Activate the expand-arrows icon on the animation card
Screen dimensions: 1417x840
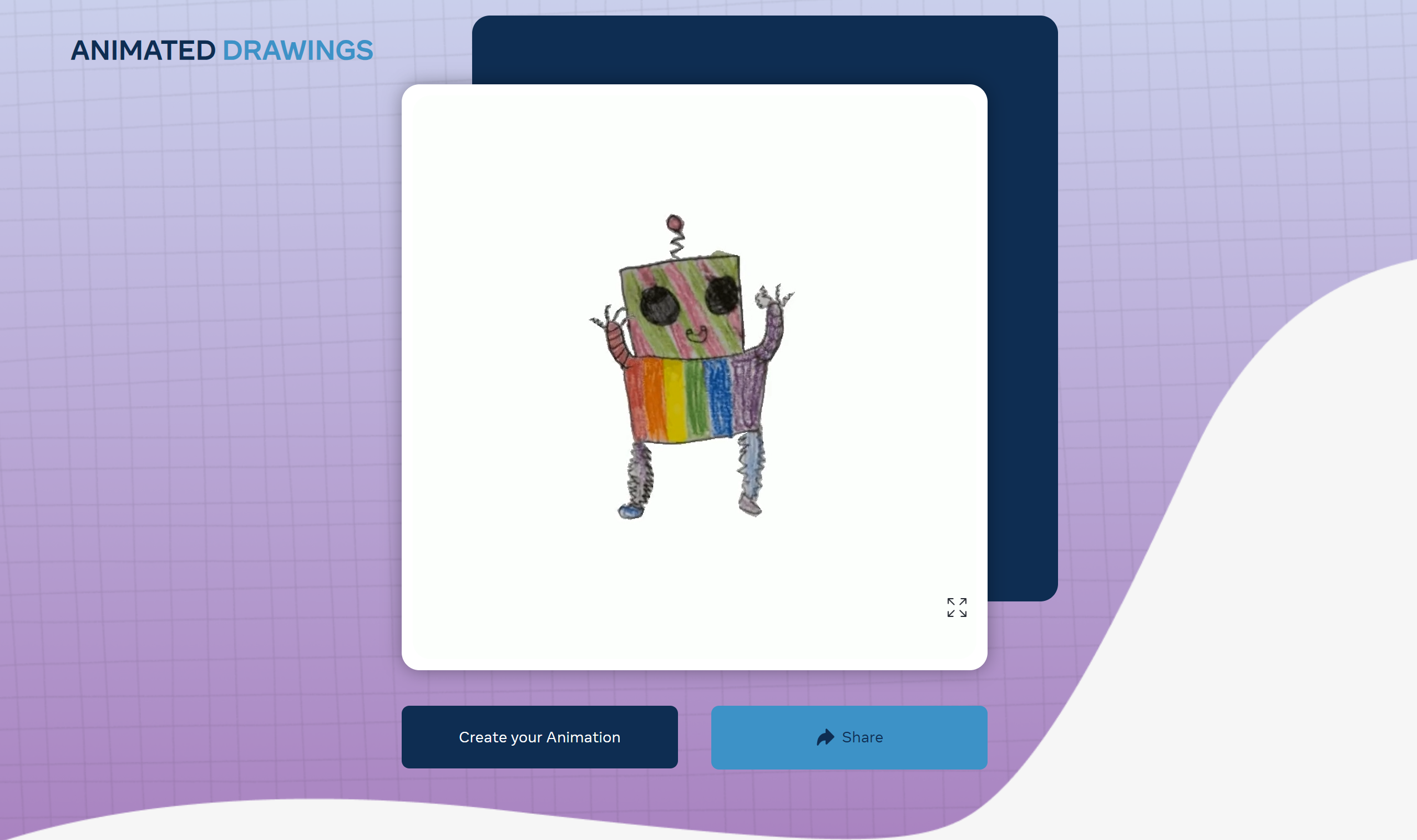point(957,609)
